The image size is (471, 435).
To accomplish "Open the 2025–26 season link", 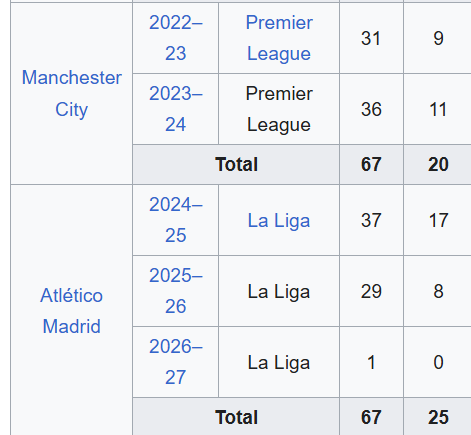I will pyautogui.click(x=176, y=291).
